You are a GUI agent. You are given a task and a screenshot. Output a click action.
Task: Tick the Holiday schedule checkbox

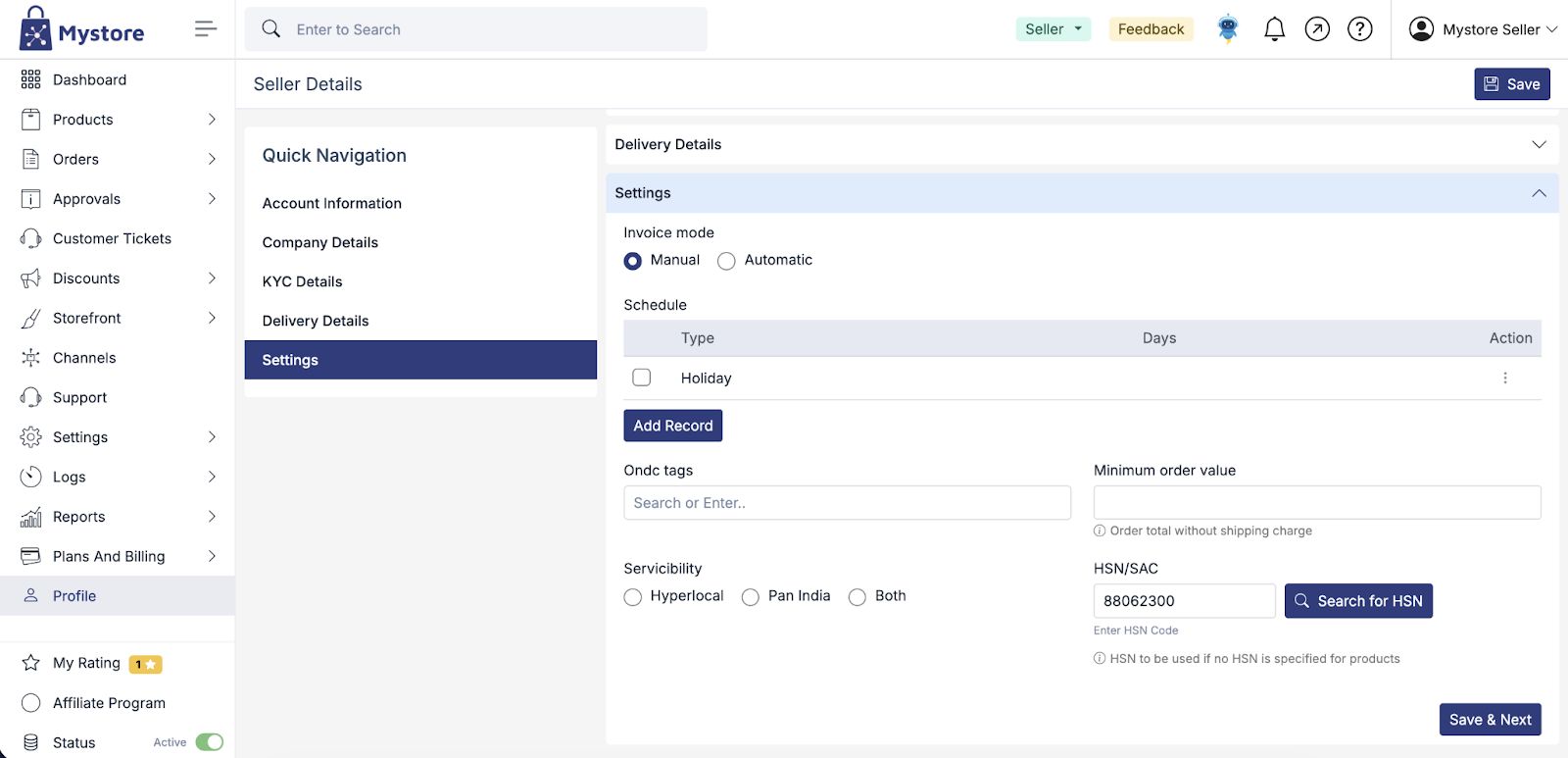(x=642, y=378)
